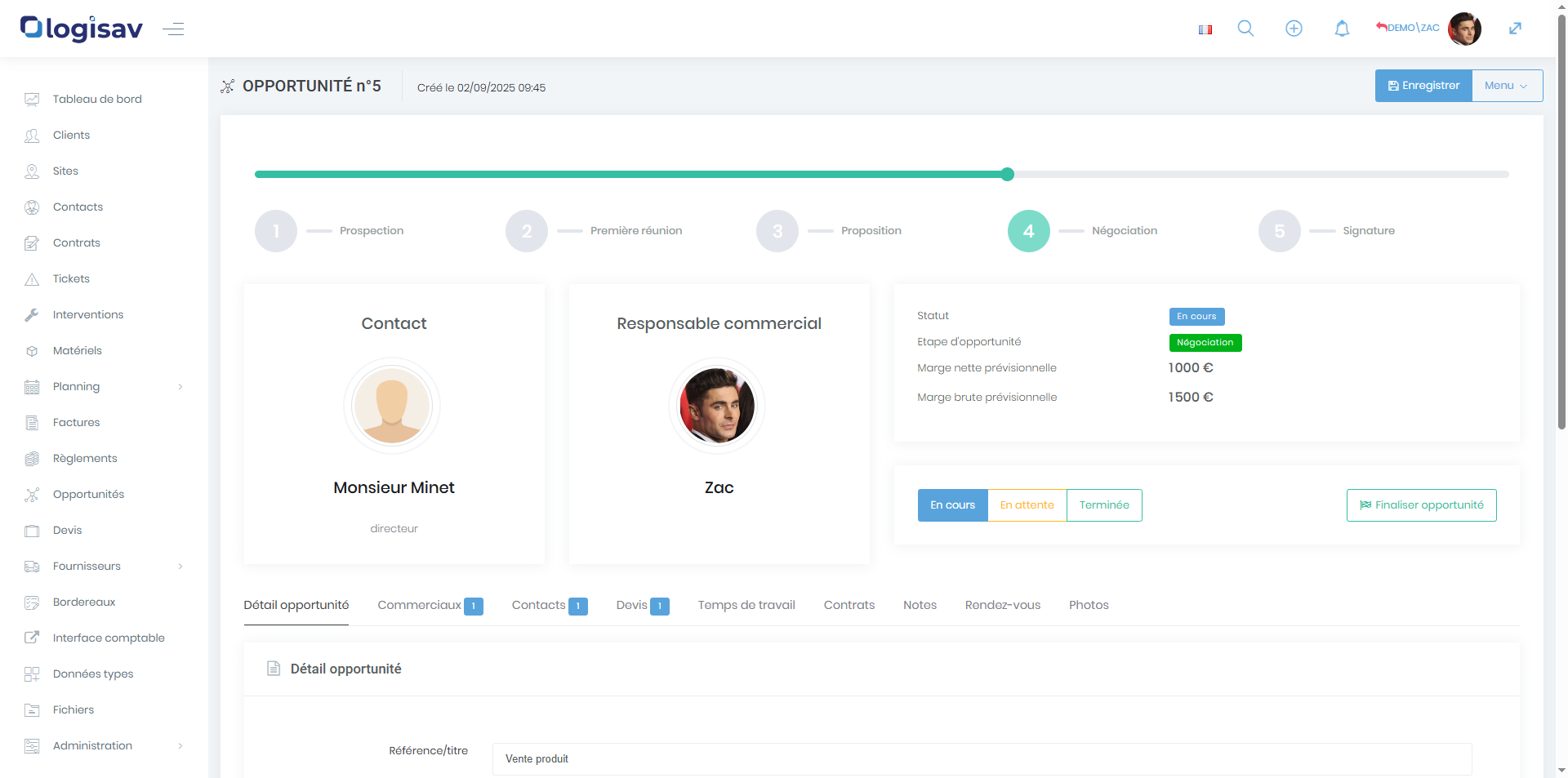Switch to the Commerciaux tab
The image size is (1568, 778).
click(430, 605)
